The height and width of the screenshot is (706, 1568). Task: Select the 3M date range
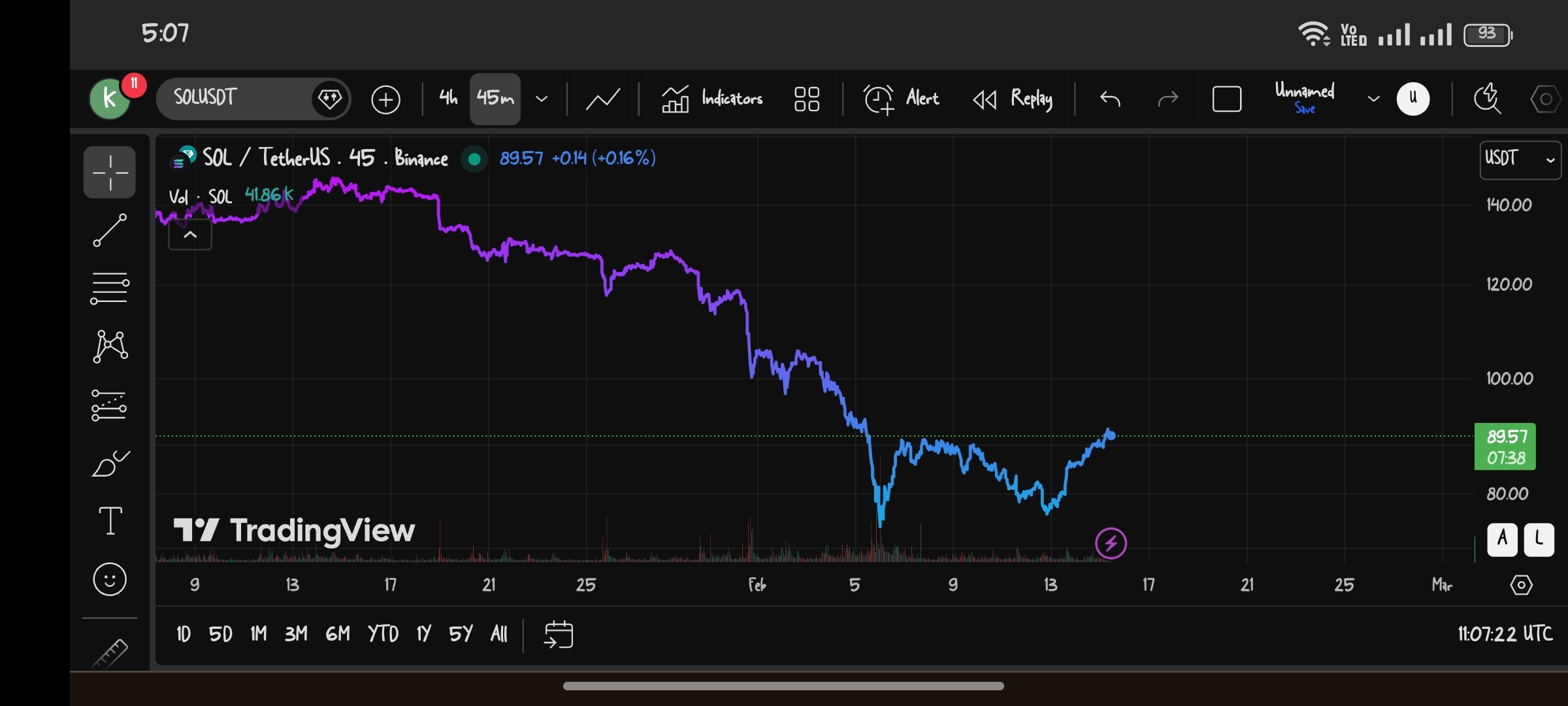pos(296,634)
